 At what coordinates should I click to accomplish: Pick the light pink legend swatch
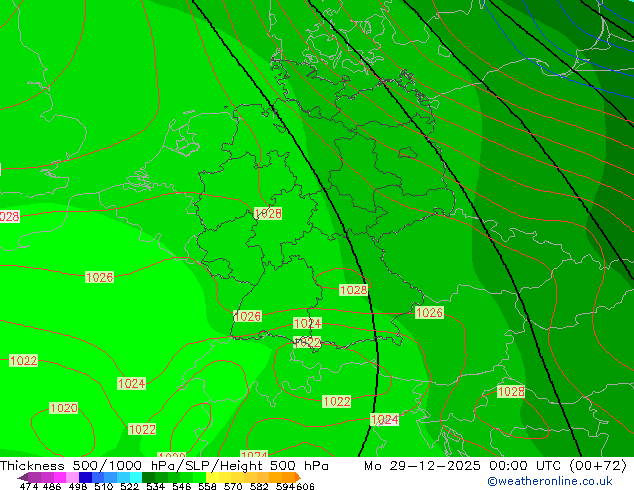[72, 477]
